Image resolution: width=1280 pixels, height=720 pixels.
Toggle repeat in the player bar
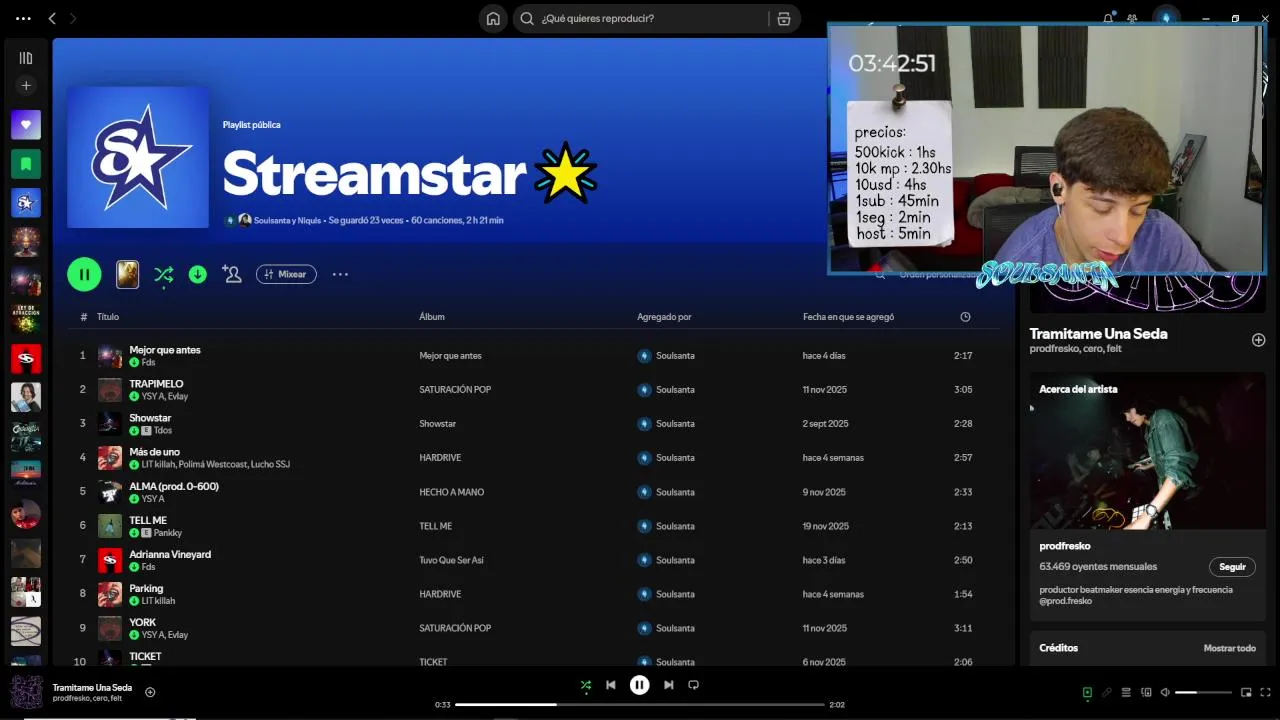(x=693, y=685)
